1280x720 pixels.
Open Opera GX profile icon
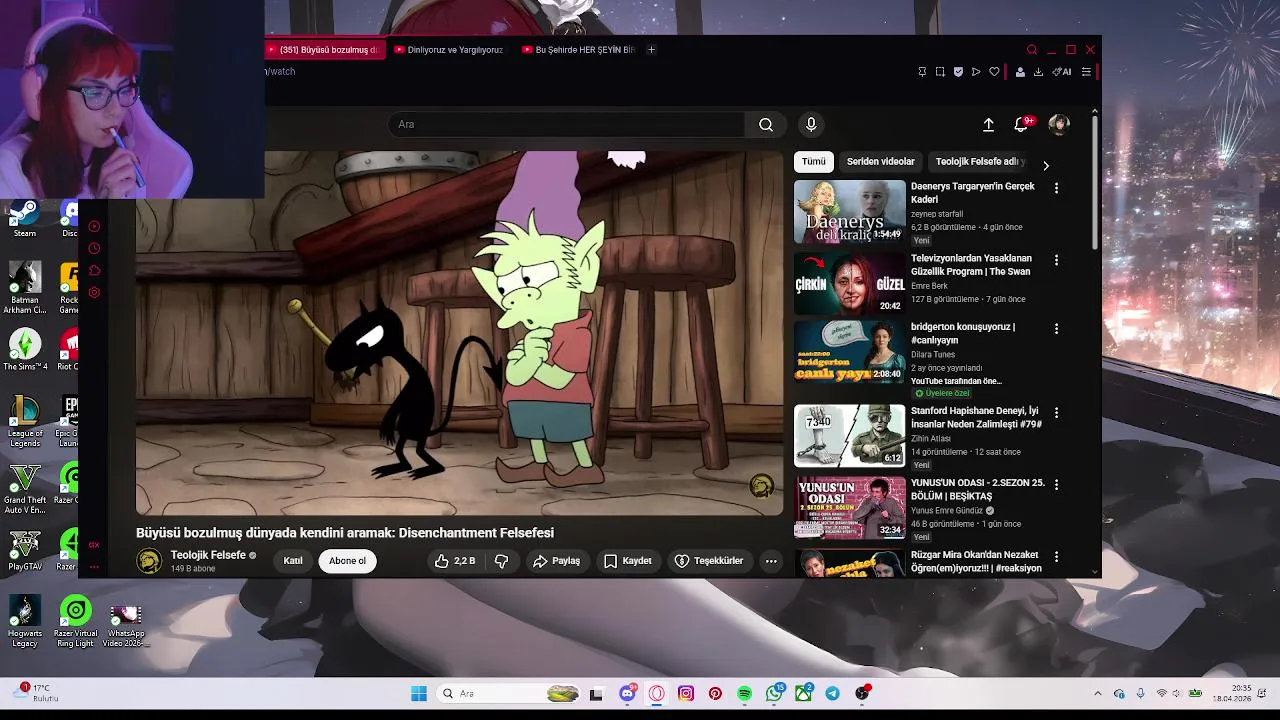[1020, 72]
